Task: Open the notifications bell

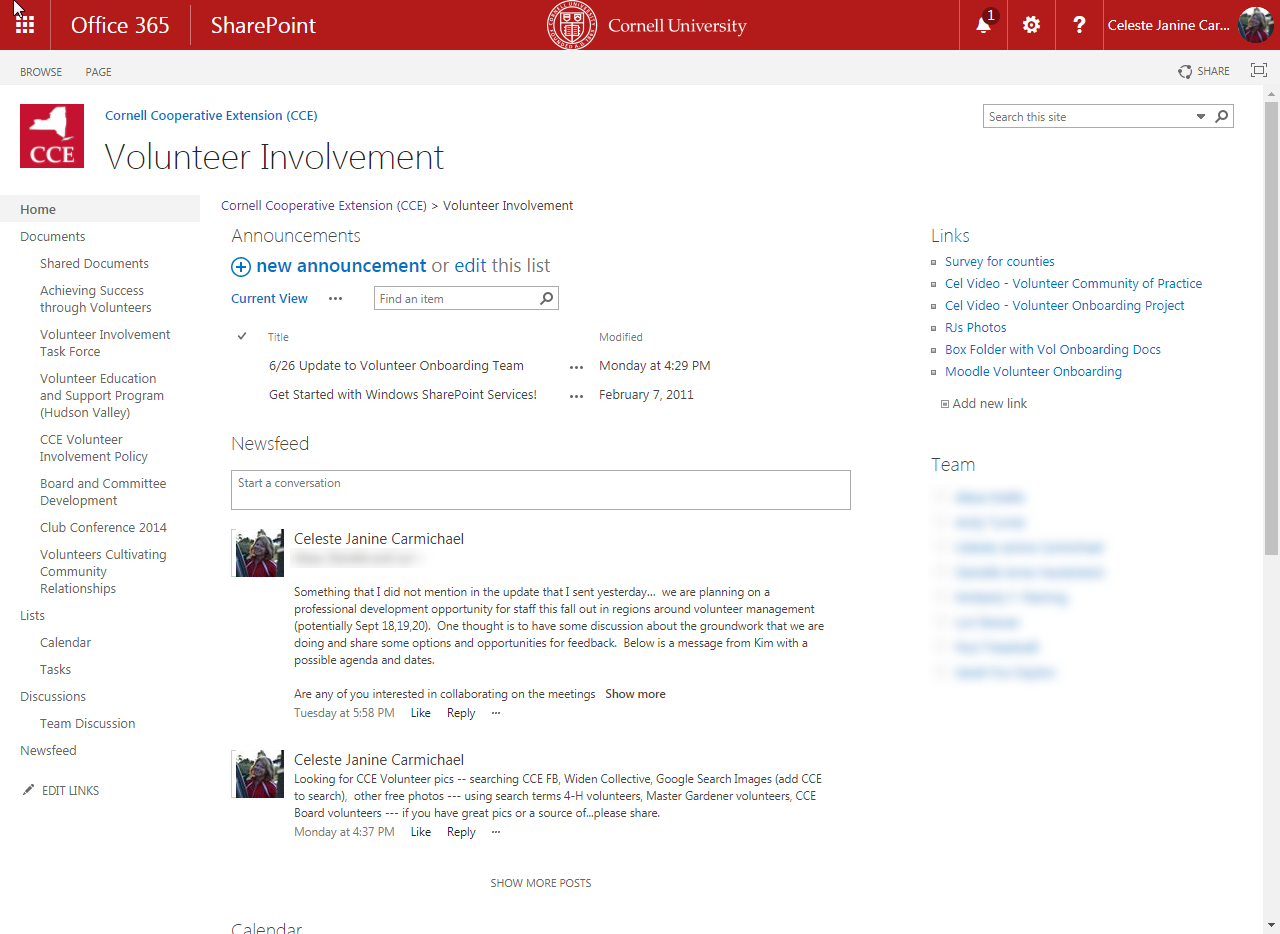Action: click(983, 25)
